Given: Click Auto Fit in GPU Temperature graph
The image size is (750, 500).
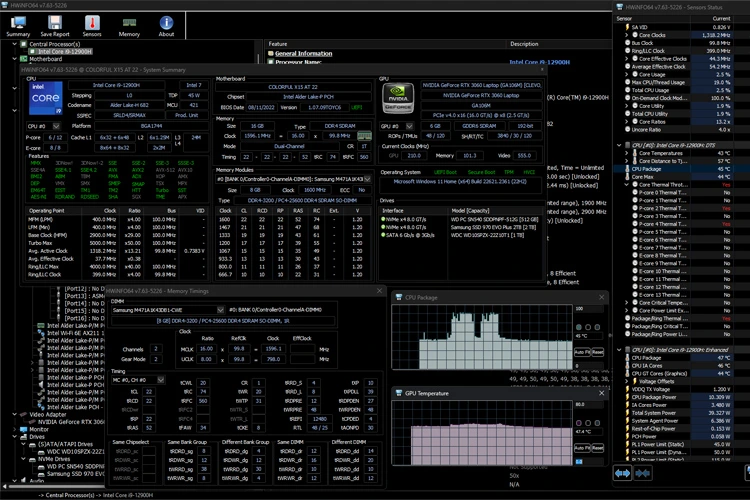Looking at the screenshot, I should pyautogui.click(x=582, y=448).
